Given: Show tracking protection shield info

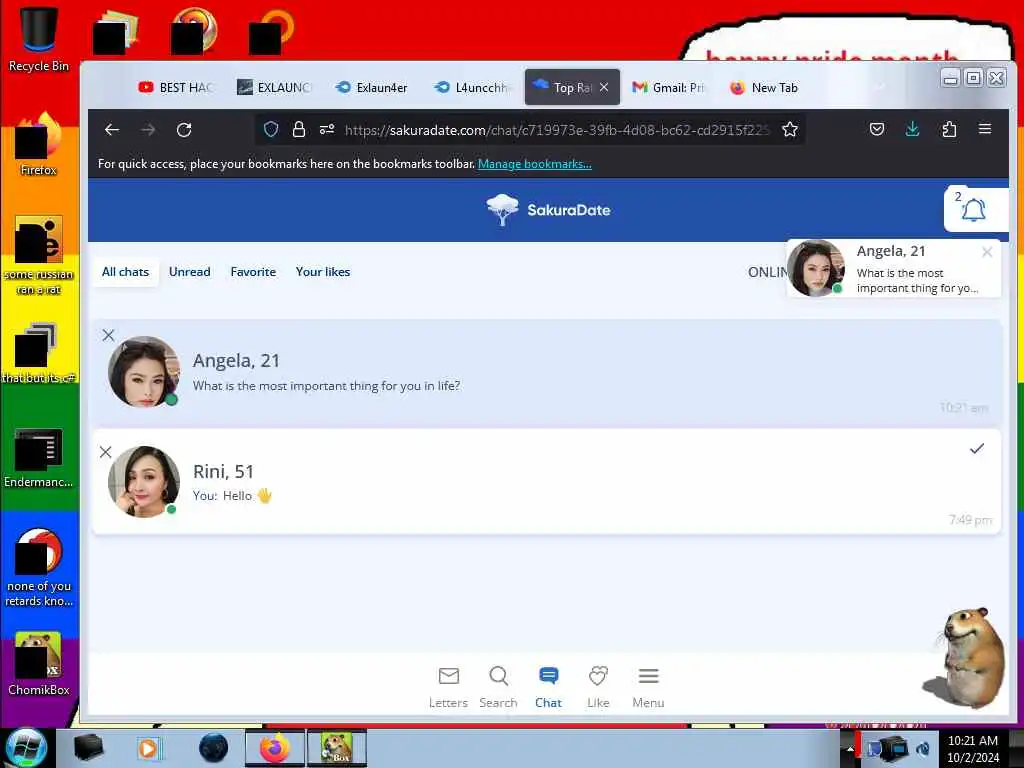Looking at the screenshot, I should click(x=271, y=129).
